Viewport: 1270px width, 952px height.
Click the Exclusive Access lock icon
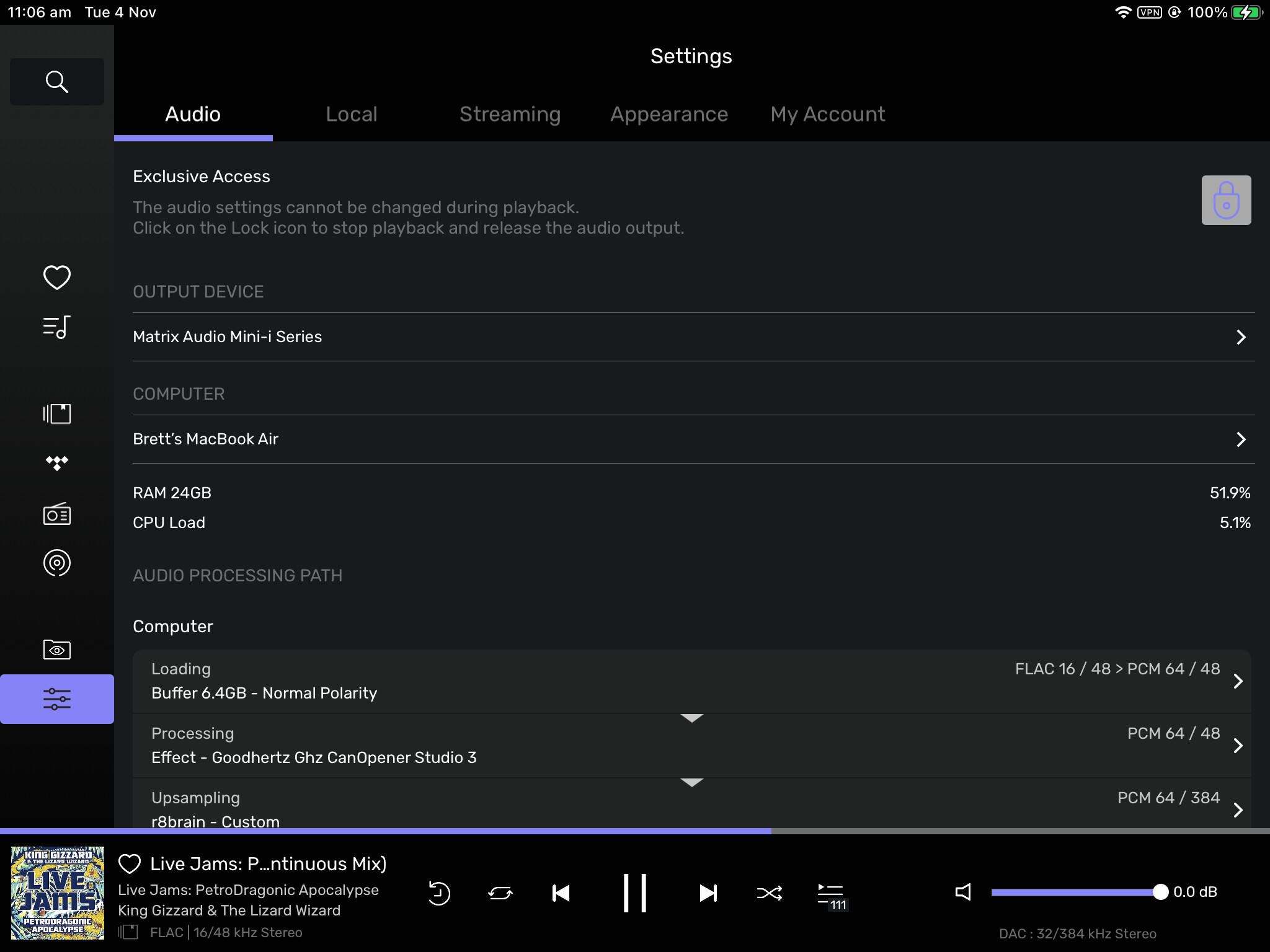click(1226, 200)
